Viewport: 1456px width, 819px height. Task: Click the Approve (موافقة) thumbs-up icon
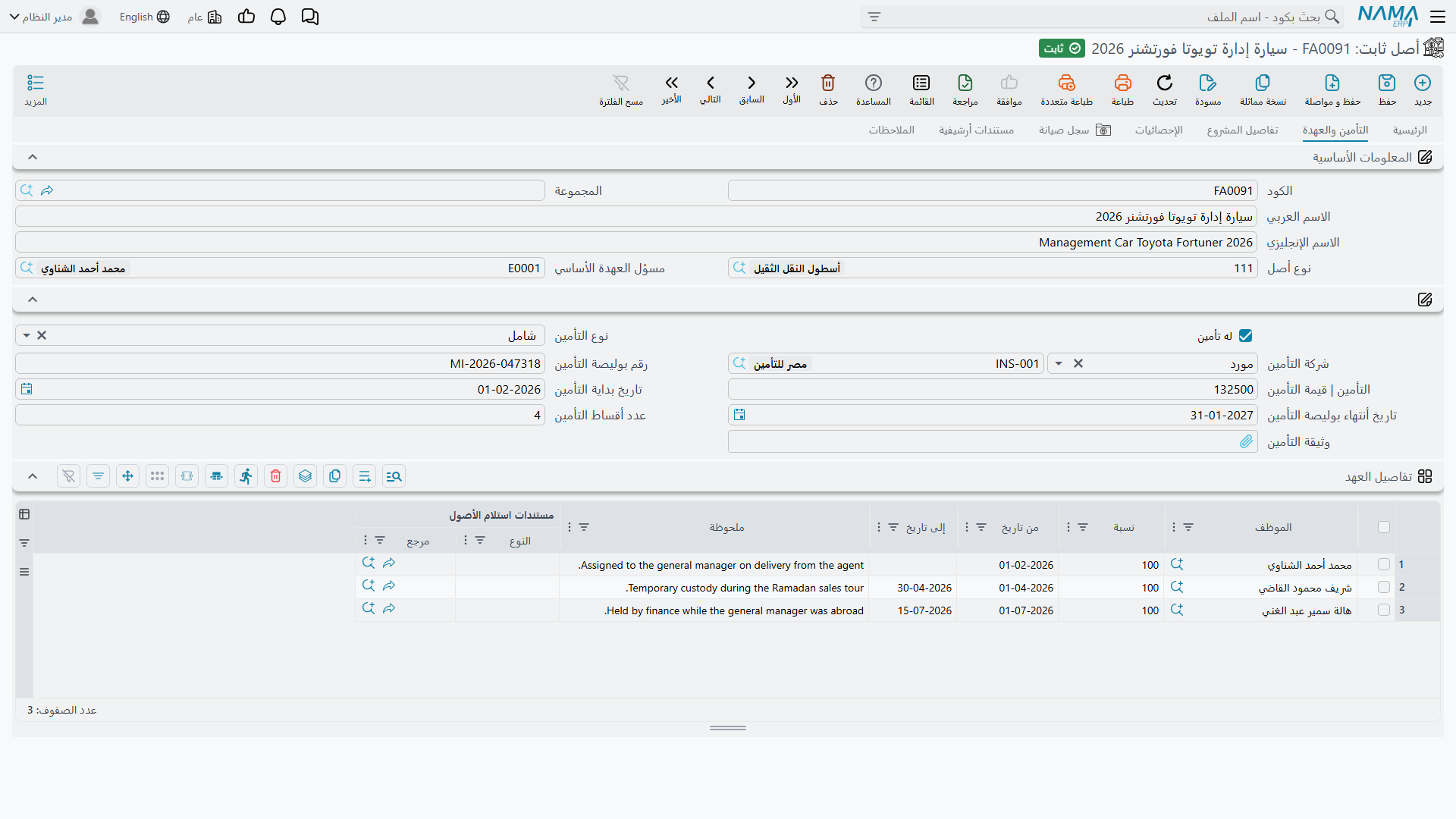click(1009, 83)
